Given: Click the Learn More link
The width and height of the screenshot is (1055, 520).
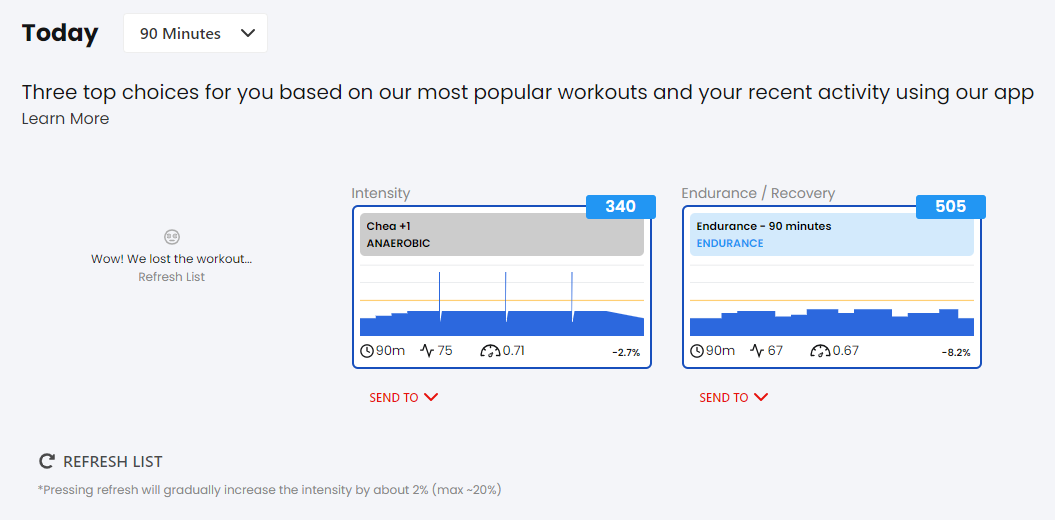Looking at the screenshot, I should (65, 119).
